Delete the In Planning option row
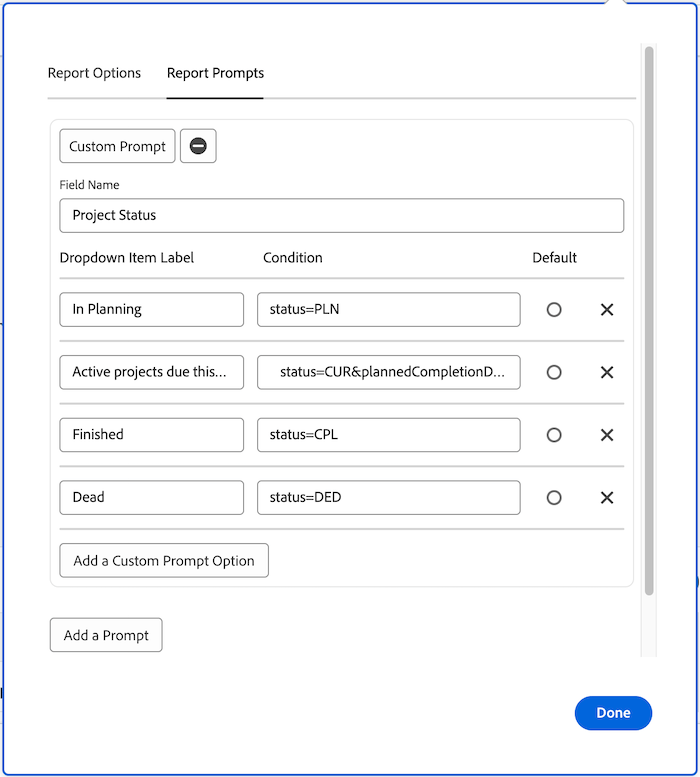Viewport: 700px width, 777px height. pos(606,310)
